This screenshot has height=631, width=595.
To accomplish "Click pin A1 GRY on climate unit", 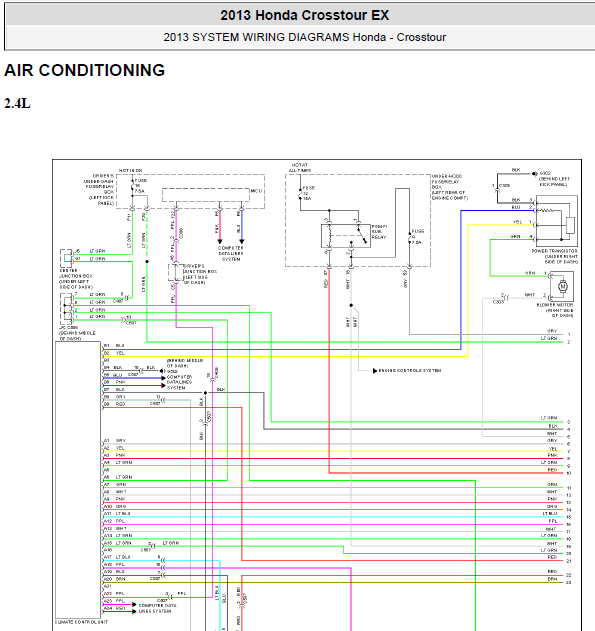I will point(115,441).
